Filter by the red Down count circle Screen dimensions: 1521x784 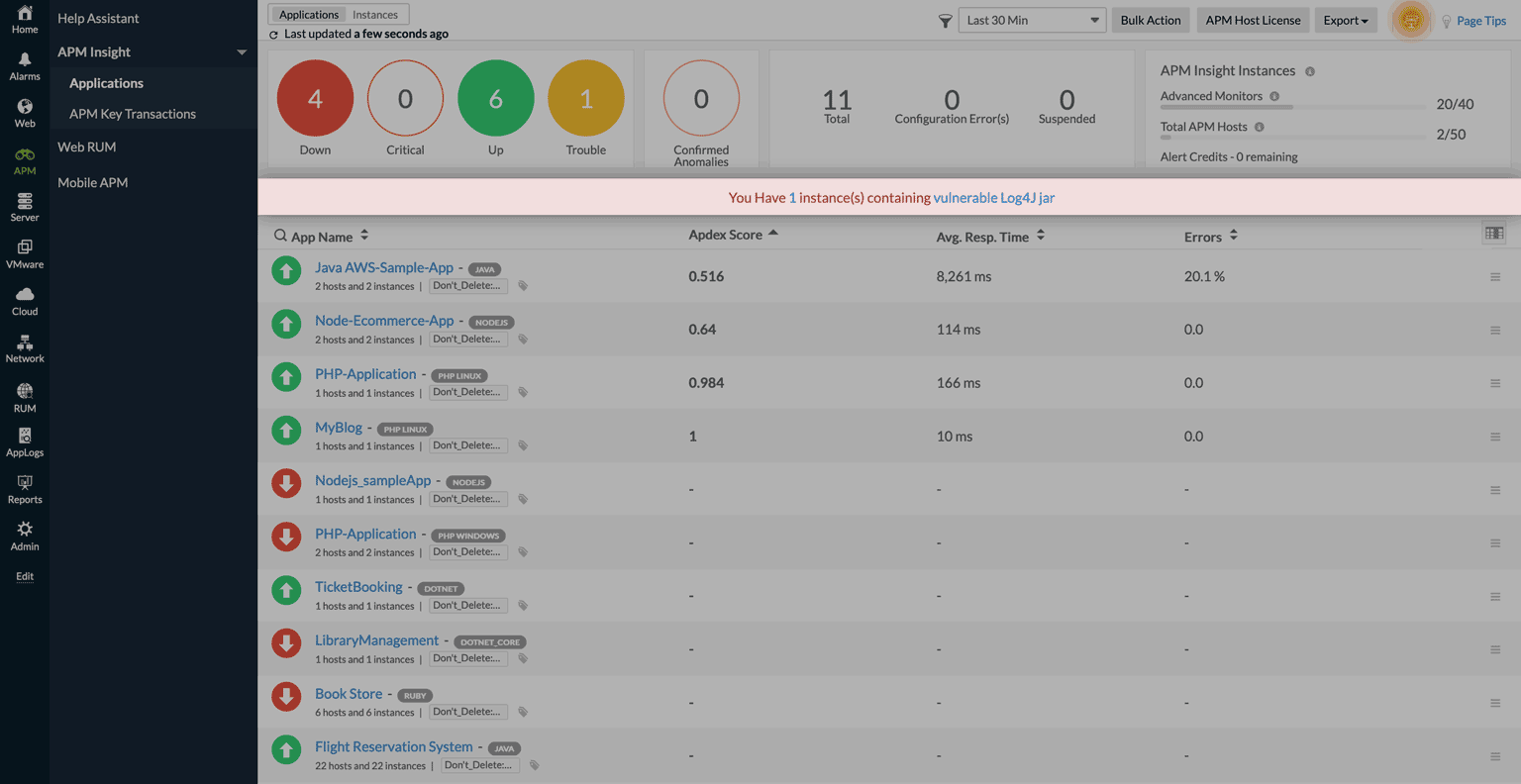[x=315, y=98]
